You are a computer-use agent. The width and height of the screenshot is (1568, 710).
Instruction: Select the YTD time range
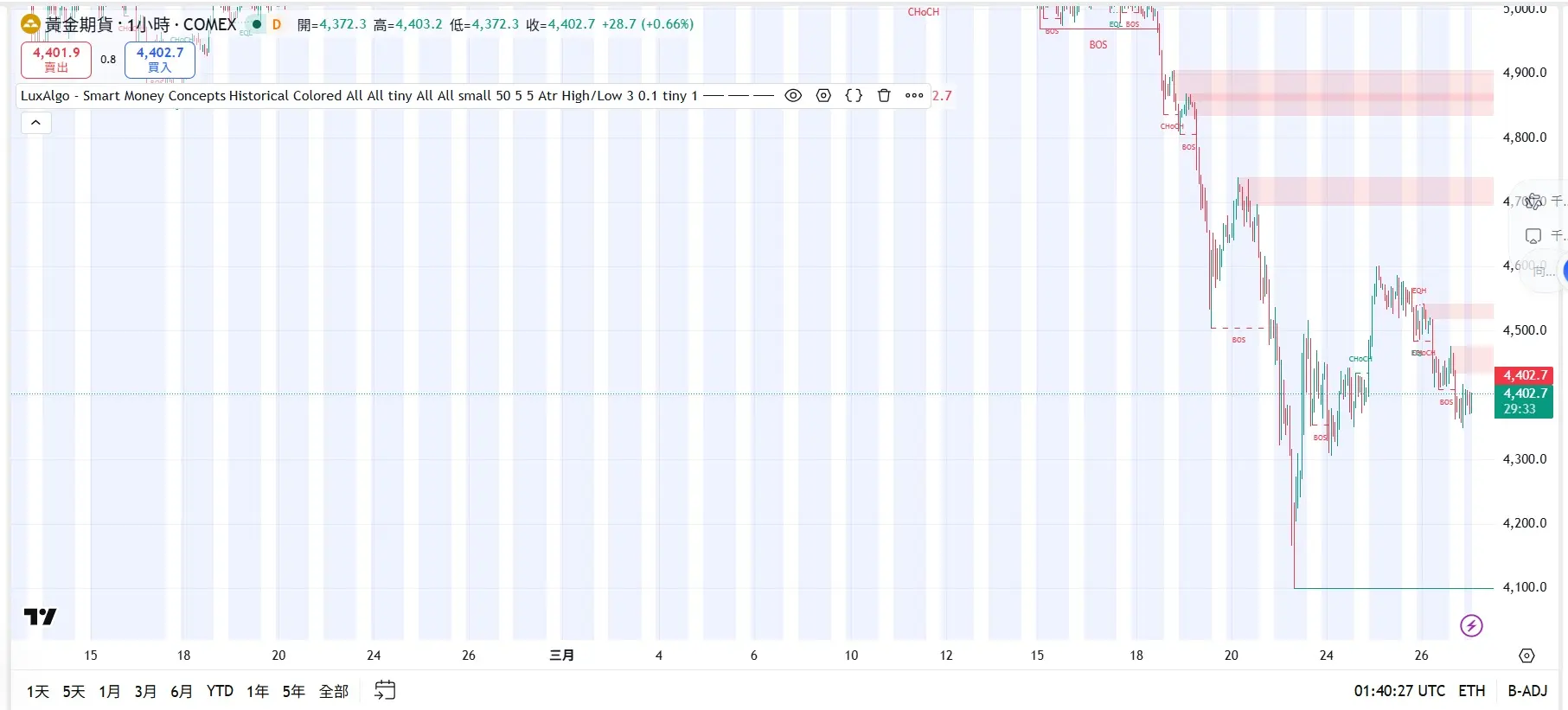coord(220,691)
